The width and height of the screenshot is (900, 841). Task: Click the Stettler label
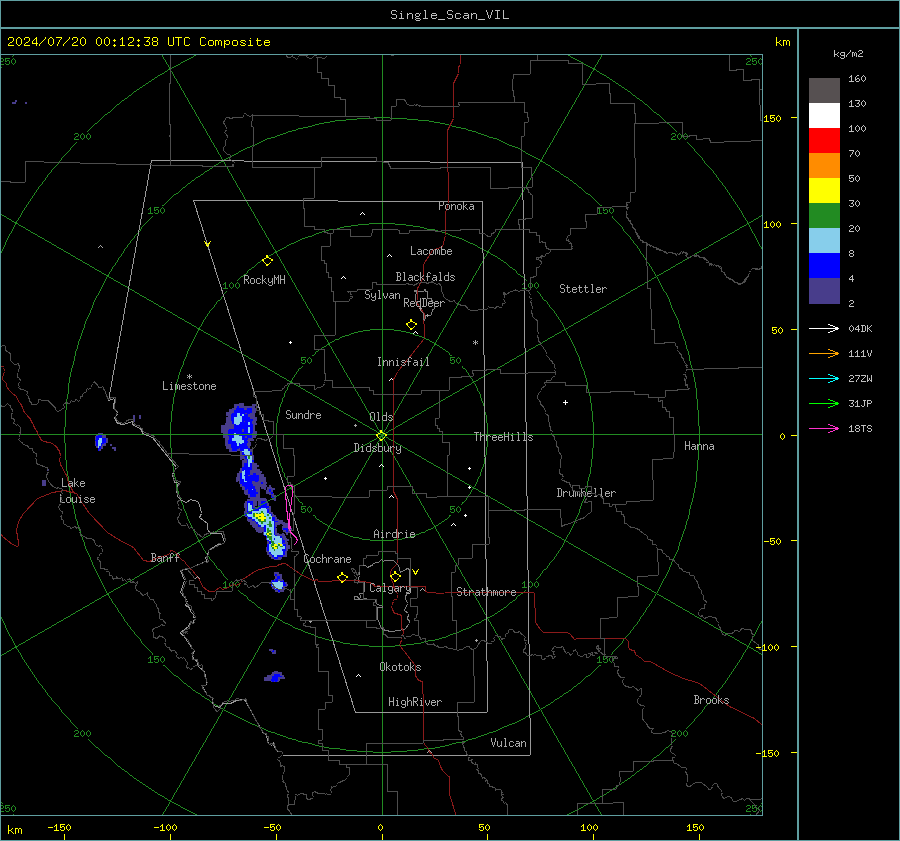coord(583,289)
